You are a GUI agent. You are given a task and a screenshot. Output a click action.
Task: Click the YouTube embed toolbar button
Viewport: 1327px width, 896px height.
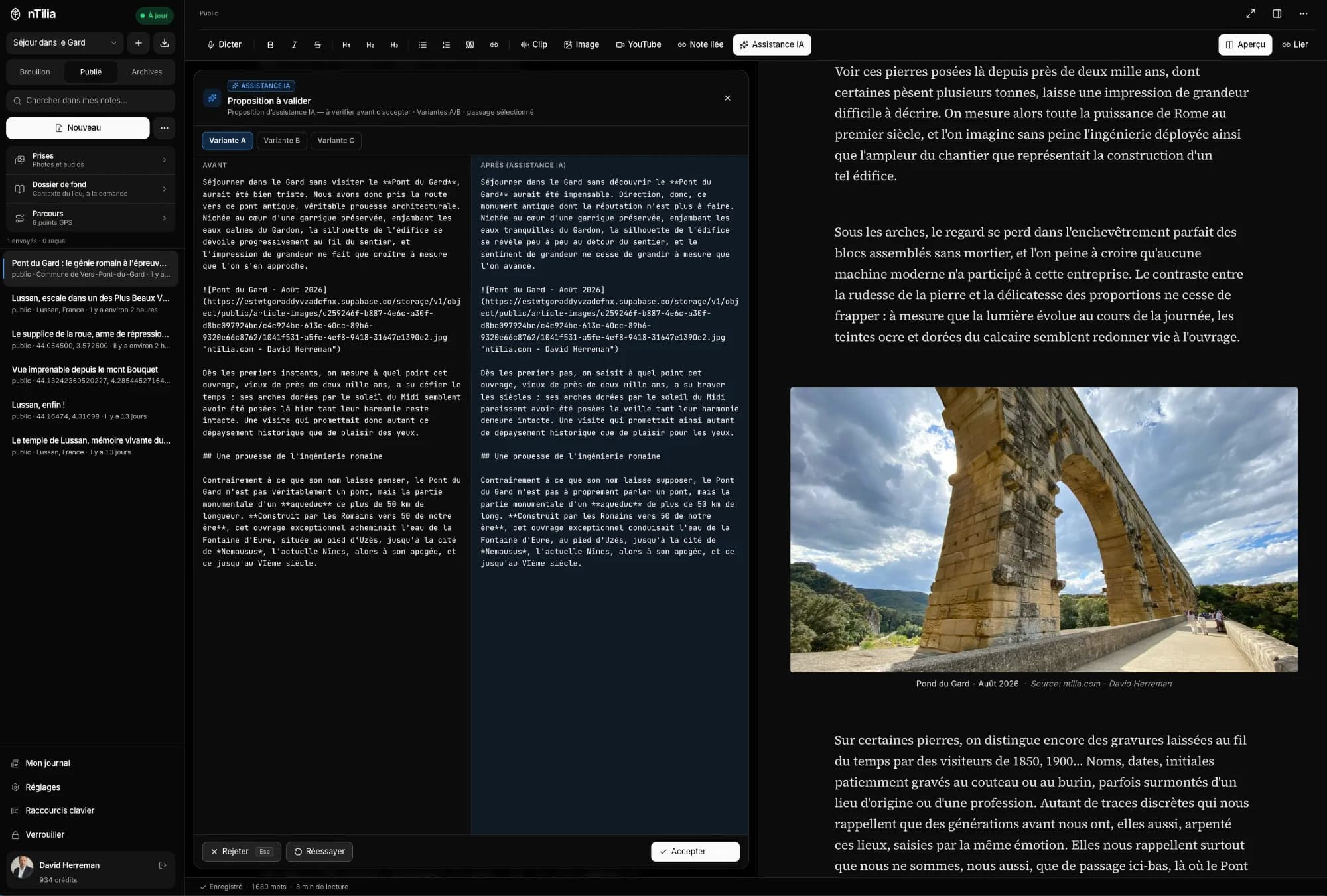pyautogui.click(x=638, y=44)
